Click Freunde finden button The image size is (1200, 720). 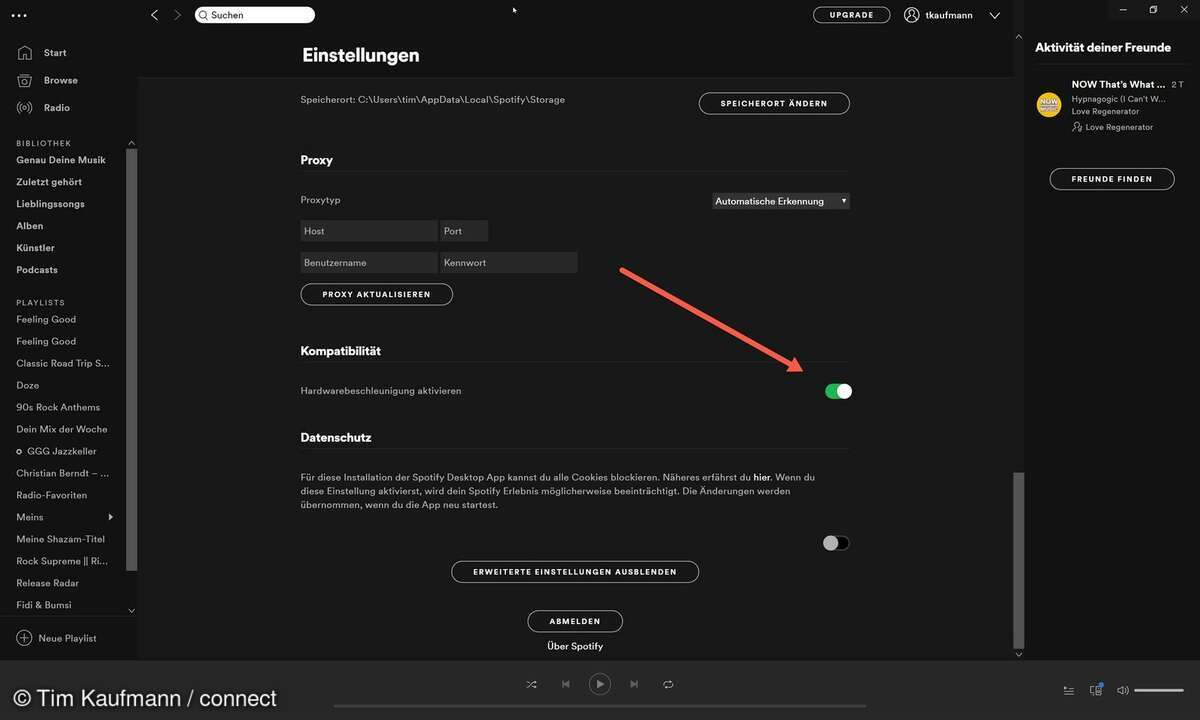click(1112, 179)
